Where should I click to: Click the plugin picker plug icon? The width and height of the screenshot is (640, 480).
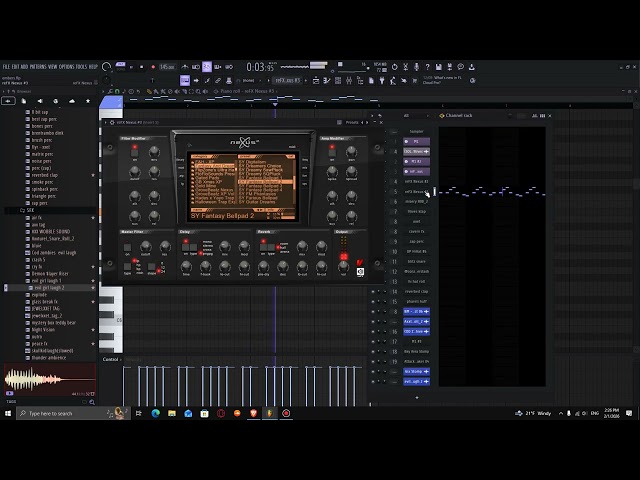tap(382, 80)
